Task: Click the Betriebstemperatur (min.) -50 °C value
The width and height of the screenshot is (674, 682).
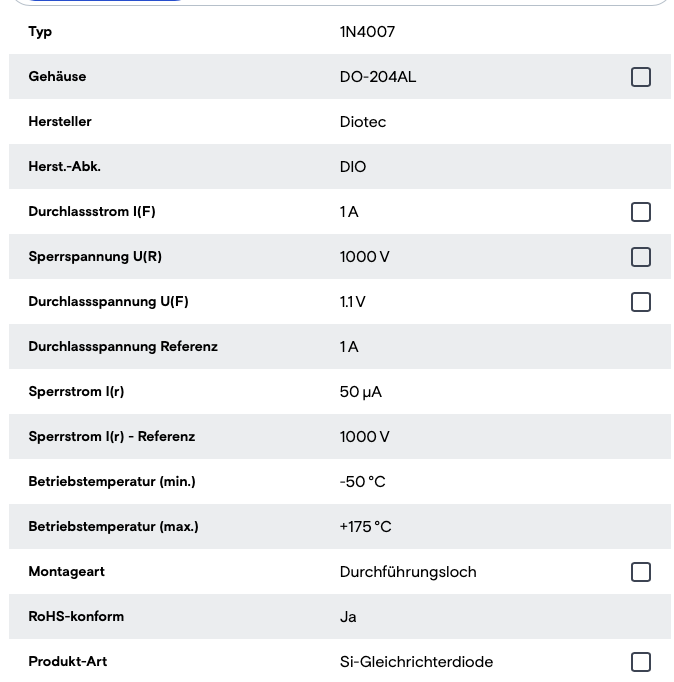Action: point(362,482)
